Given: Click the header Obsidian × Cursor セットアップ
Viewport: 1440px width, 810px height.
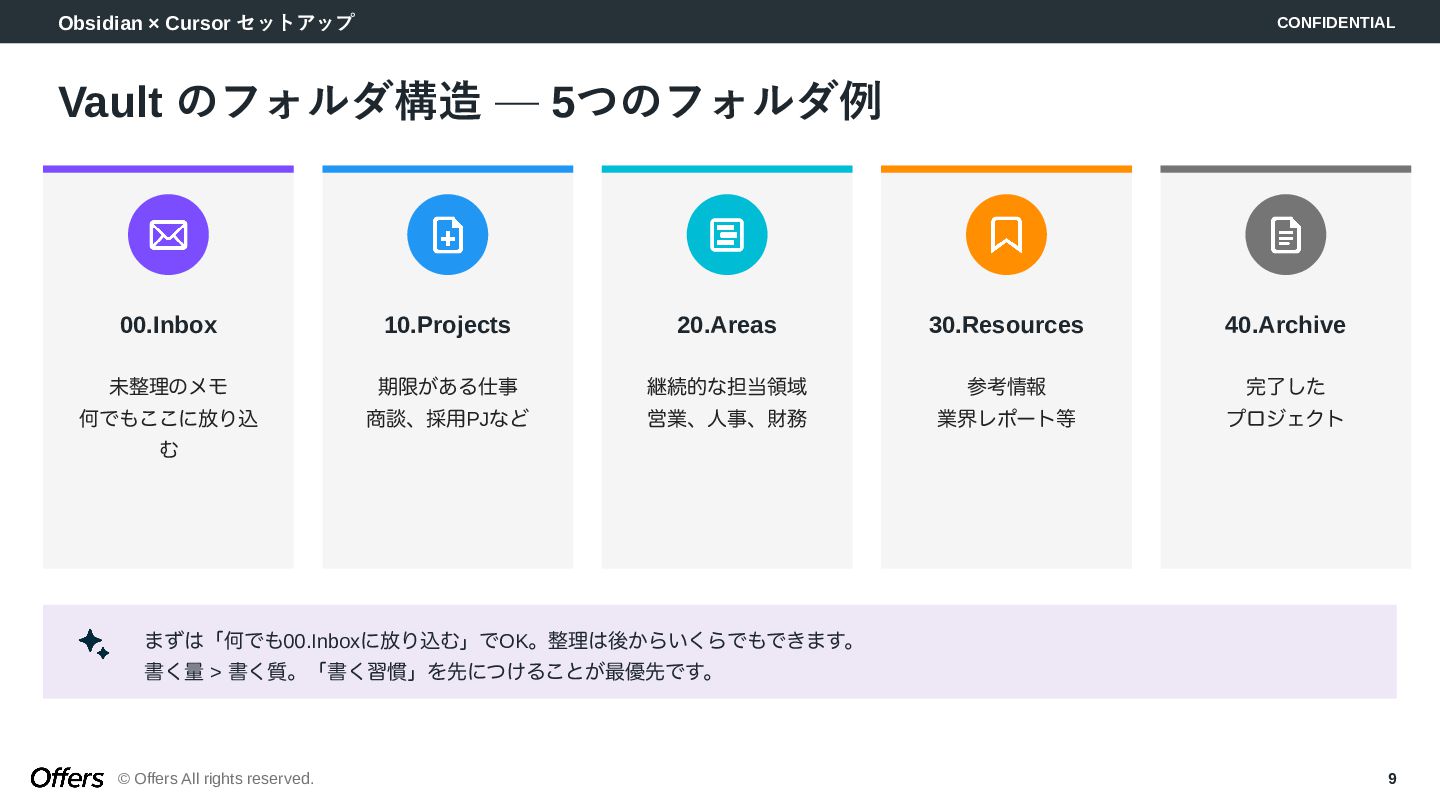Looking at the screenshot, I should tap(206, 22).
